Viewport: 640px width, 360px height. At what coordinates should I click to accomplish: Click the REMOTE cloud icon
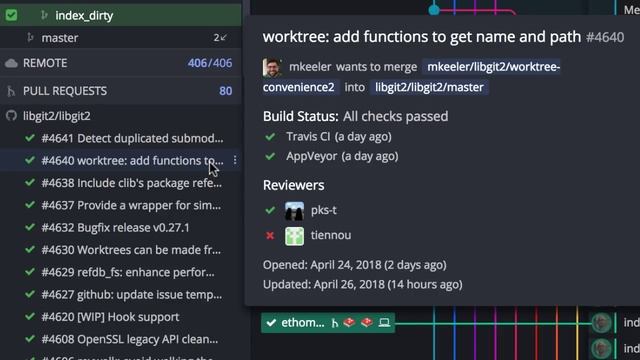11,63
